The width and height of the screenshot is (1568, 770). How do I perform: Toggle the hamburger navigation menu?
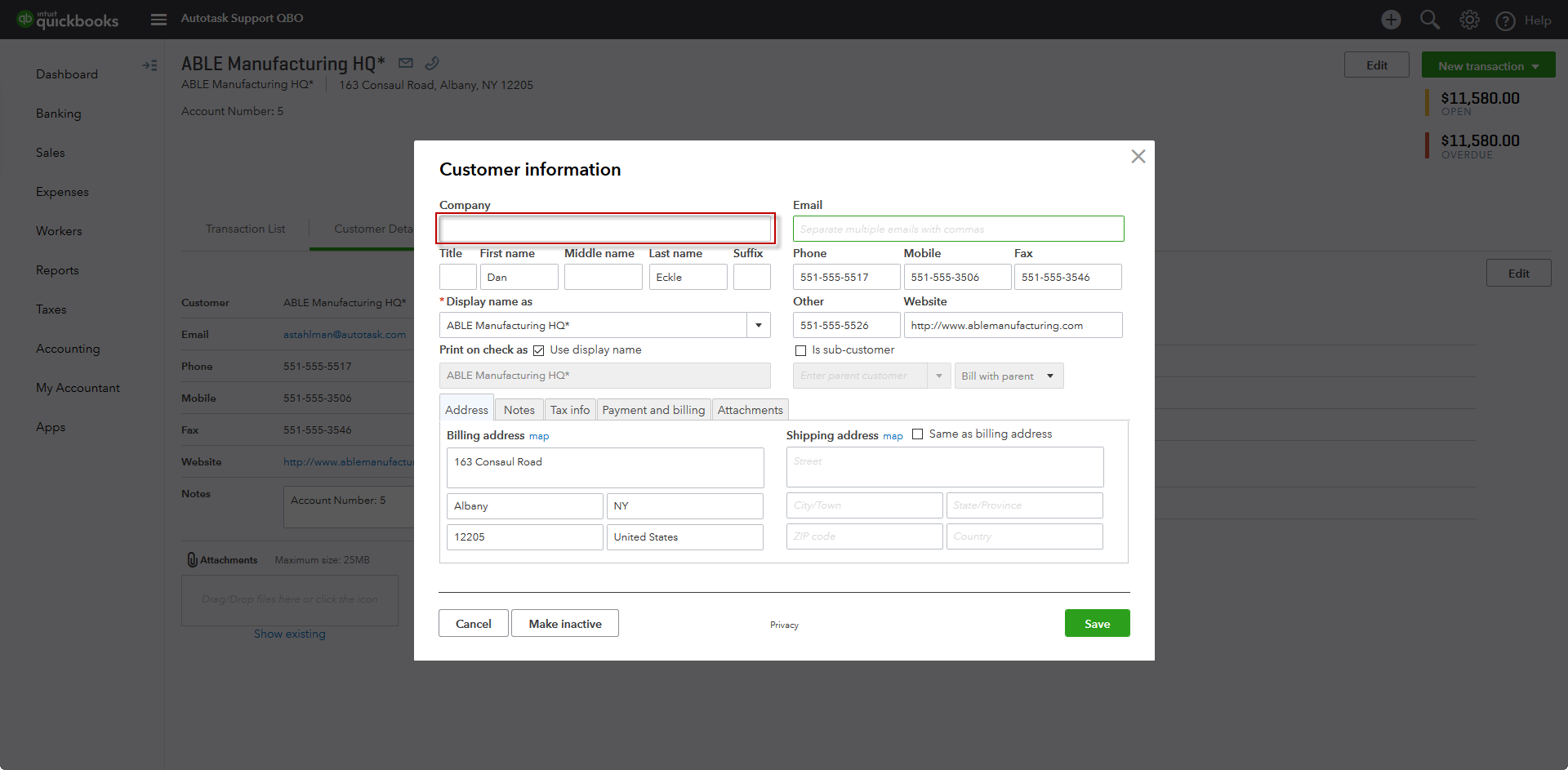(x=158, y=19)
